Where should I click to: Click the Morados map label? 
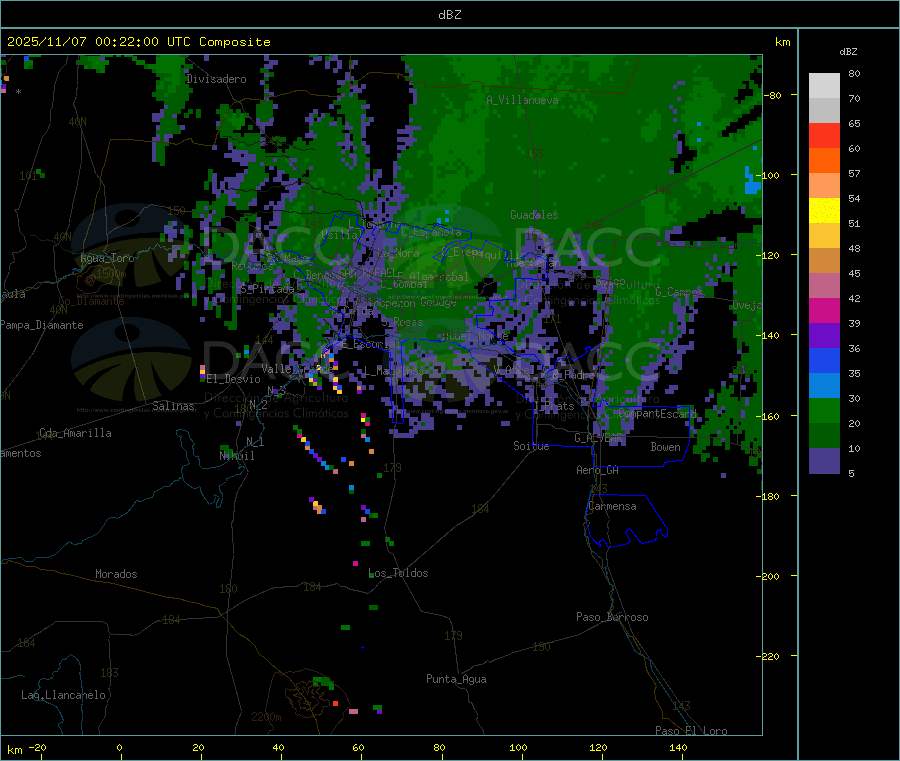click(x=116, y=574)
